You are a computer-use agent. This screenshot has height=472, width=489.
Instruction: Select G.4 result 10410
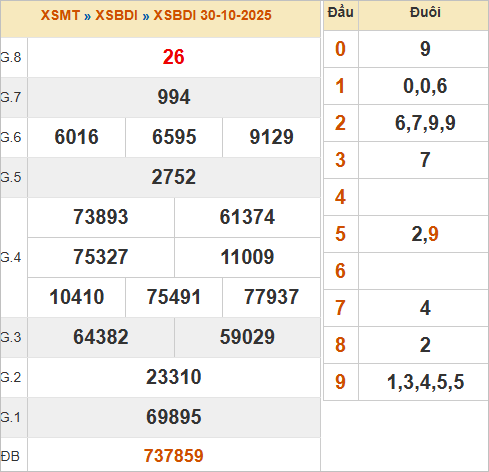tap(76, 297)
